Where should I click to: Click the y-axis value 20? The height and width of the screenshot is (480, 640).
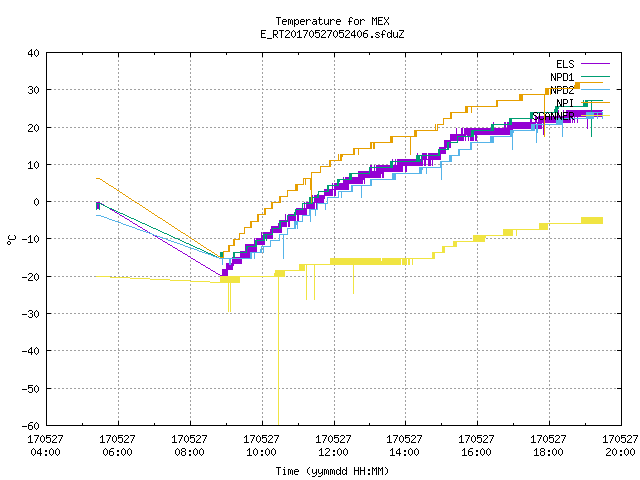coord(33,128)
